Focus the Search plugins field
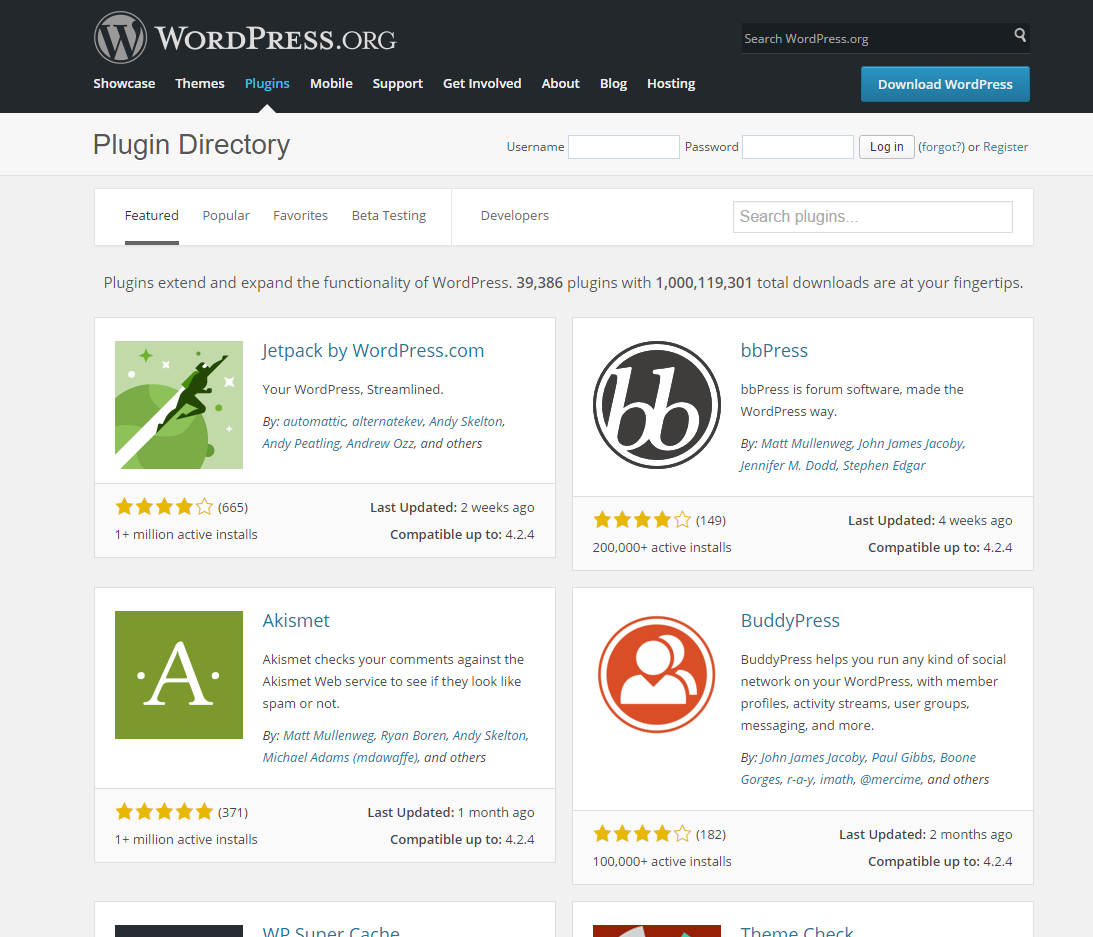The image size is (1093, 937). 873,217
